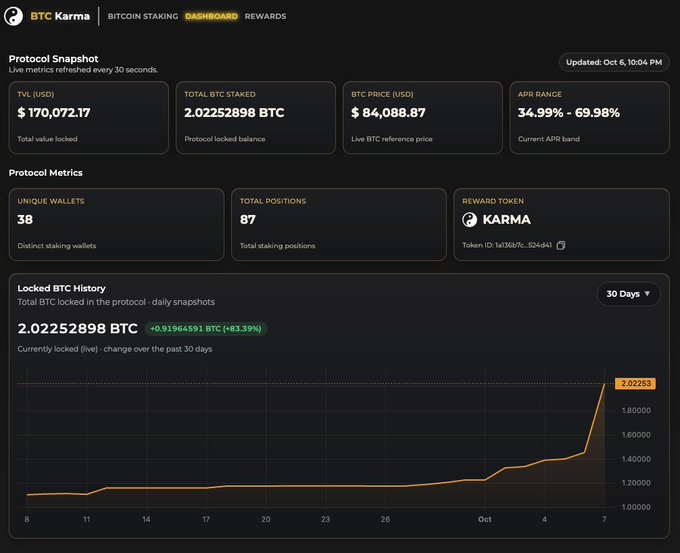Click the 1.00000 y-axis label
Image resolution: width=680 pixels, height=553 pixels.
(x=636, y=507)
